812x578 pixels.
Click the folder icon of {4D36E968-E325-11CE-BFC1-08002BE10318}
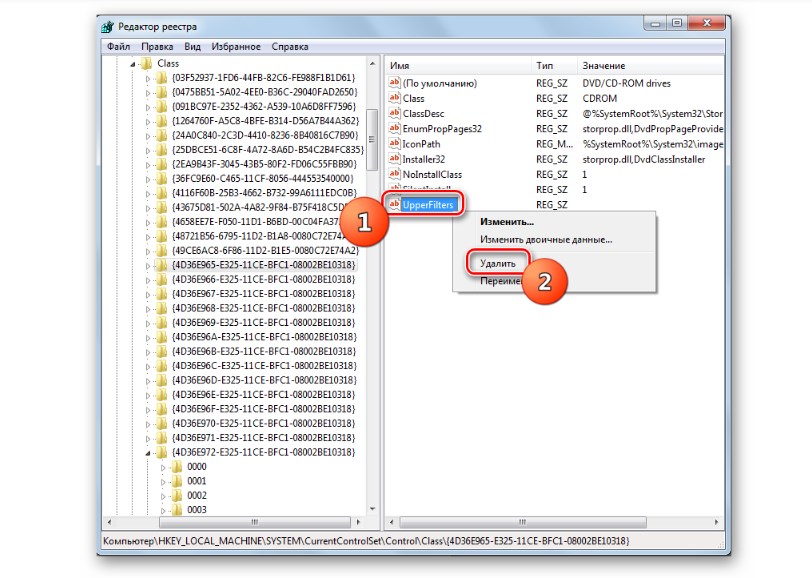coord(162,308)
